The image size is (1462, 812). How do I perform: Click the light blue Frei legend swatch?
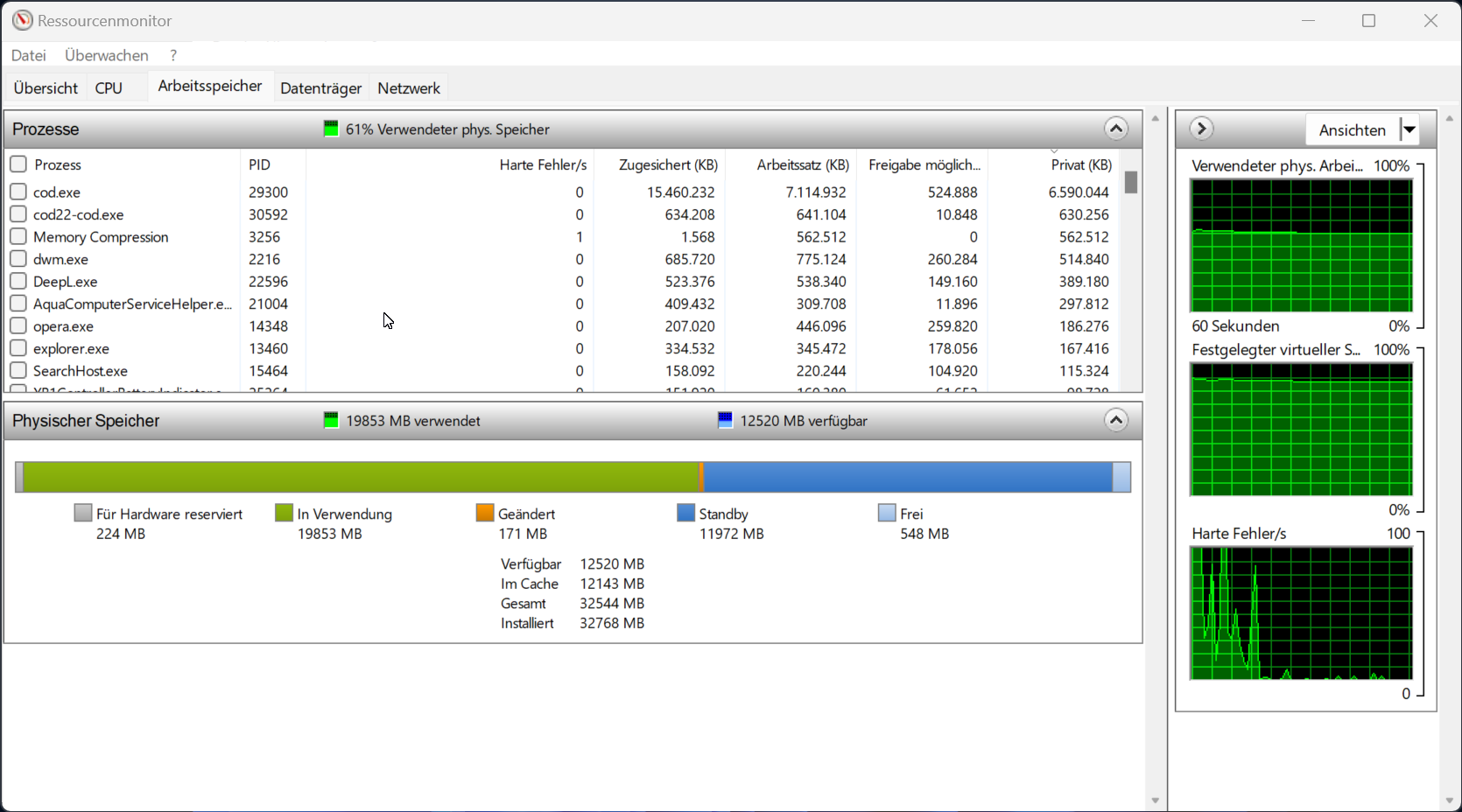pyautogui.click(x=887, y=513)
